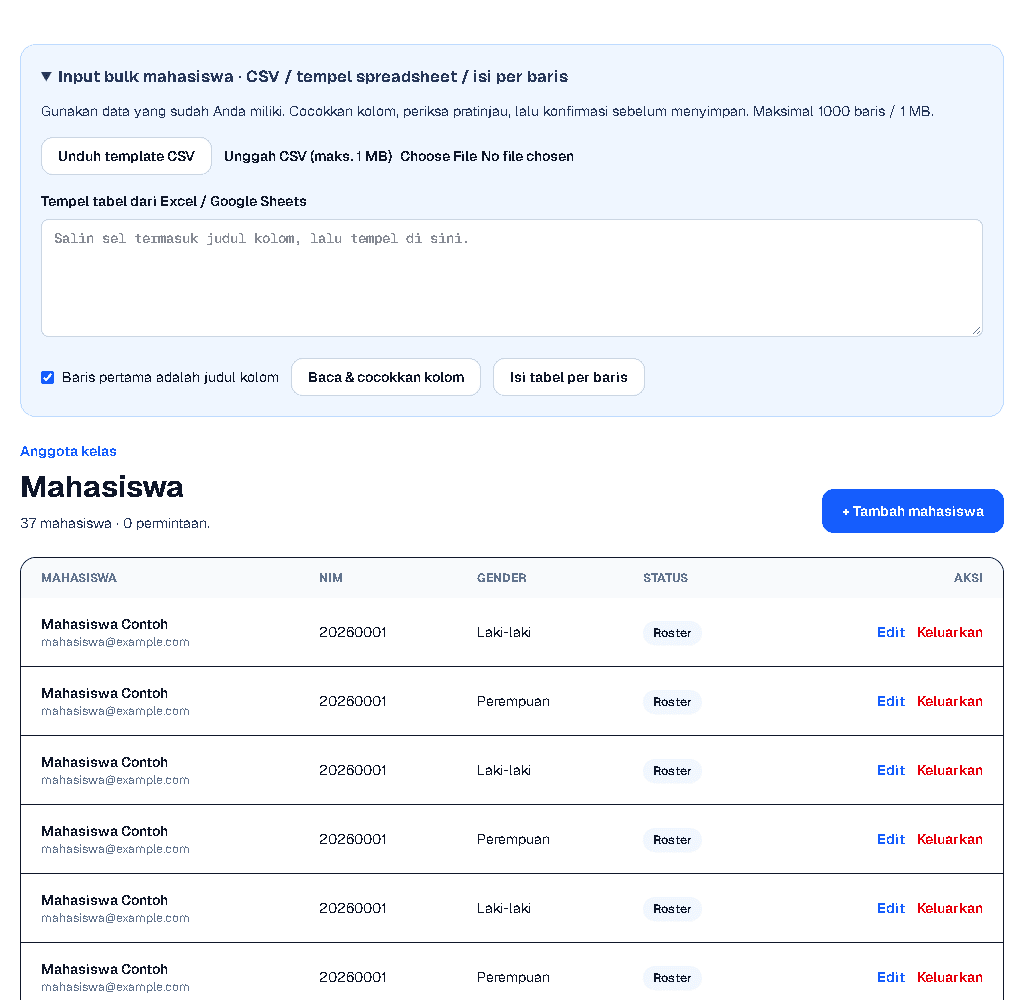Click first row's 'Laki-laki' gender cell

504,632
